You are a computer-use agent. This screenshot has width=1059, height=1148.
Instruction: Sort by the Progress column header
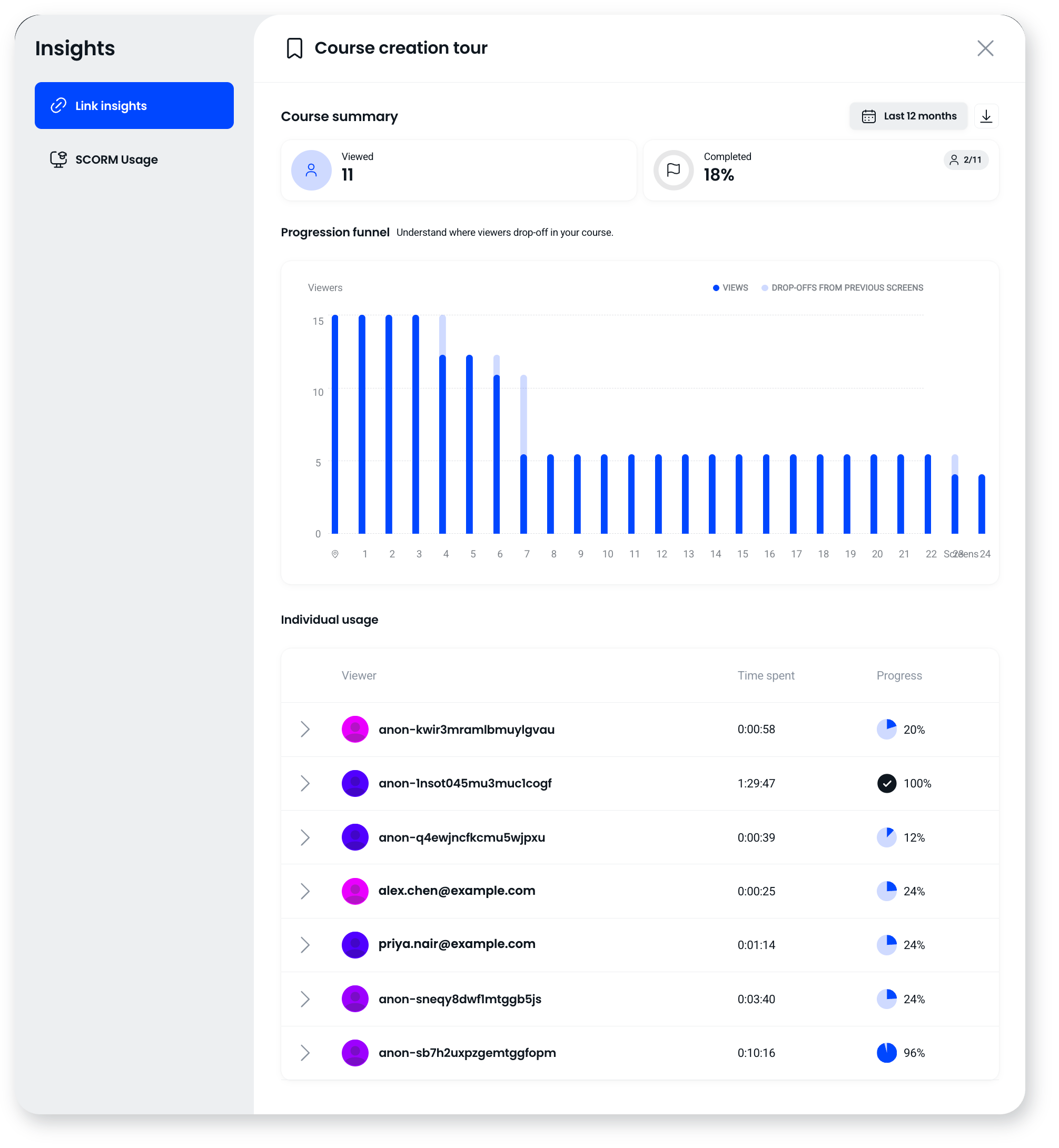pyautogui.click(x=899, y=675)
